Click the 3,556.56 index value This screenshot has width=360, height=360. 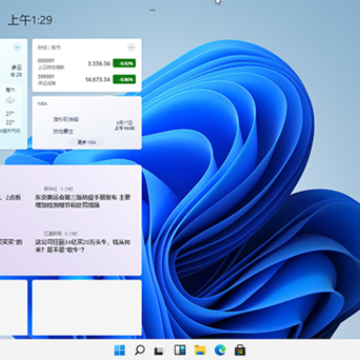click(99, 63)
